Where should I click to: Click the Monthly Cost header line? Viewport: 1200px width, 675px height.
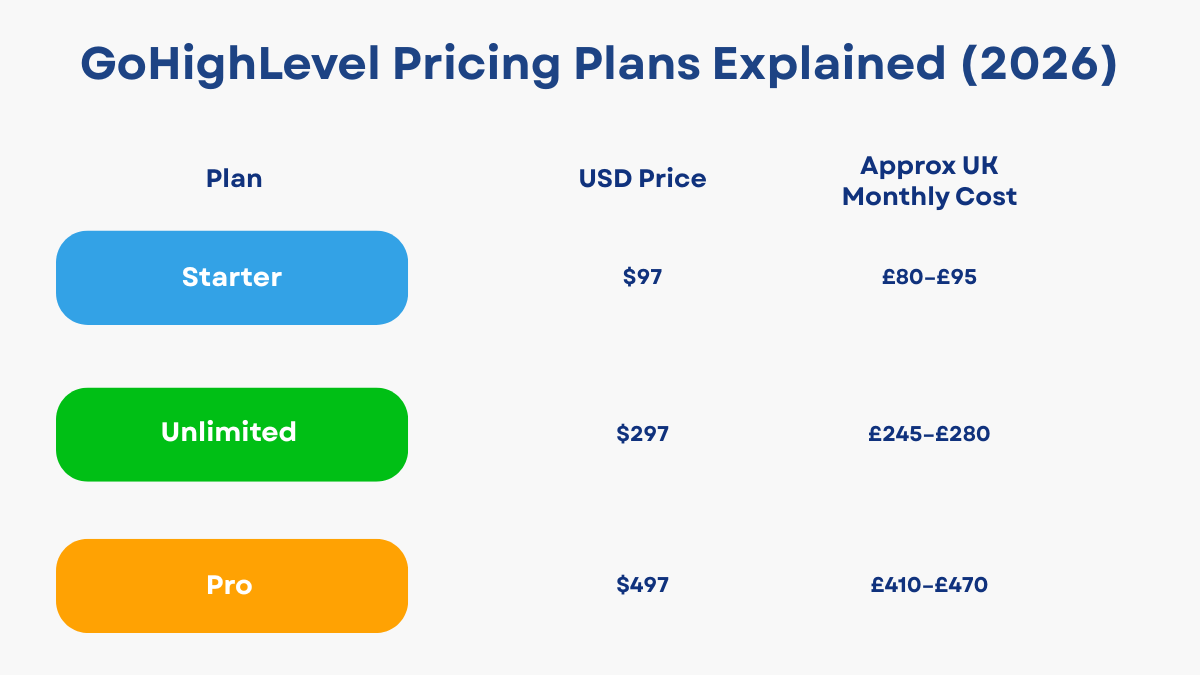coord(929,197)
